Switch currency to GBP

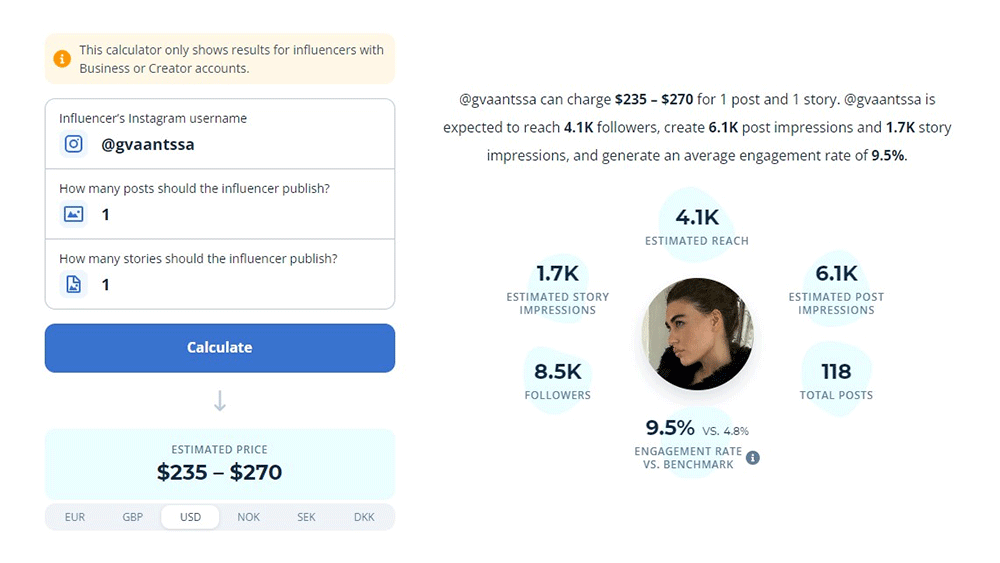click(x=133, y=517)
